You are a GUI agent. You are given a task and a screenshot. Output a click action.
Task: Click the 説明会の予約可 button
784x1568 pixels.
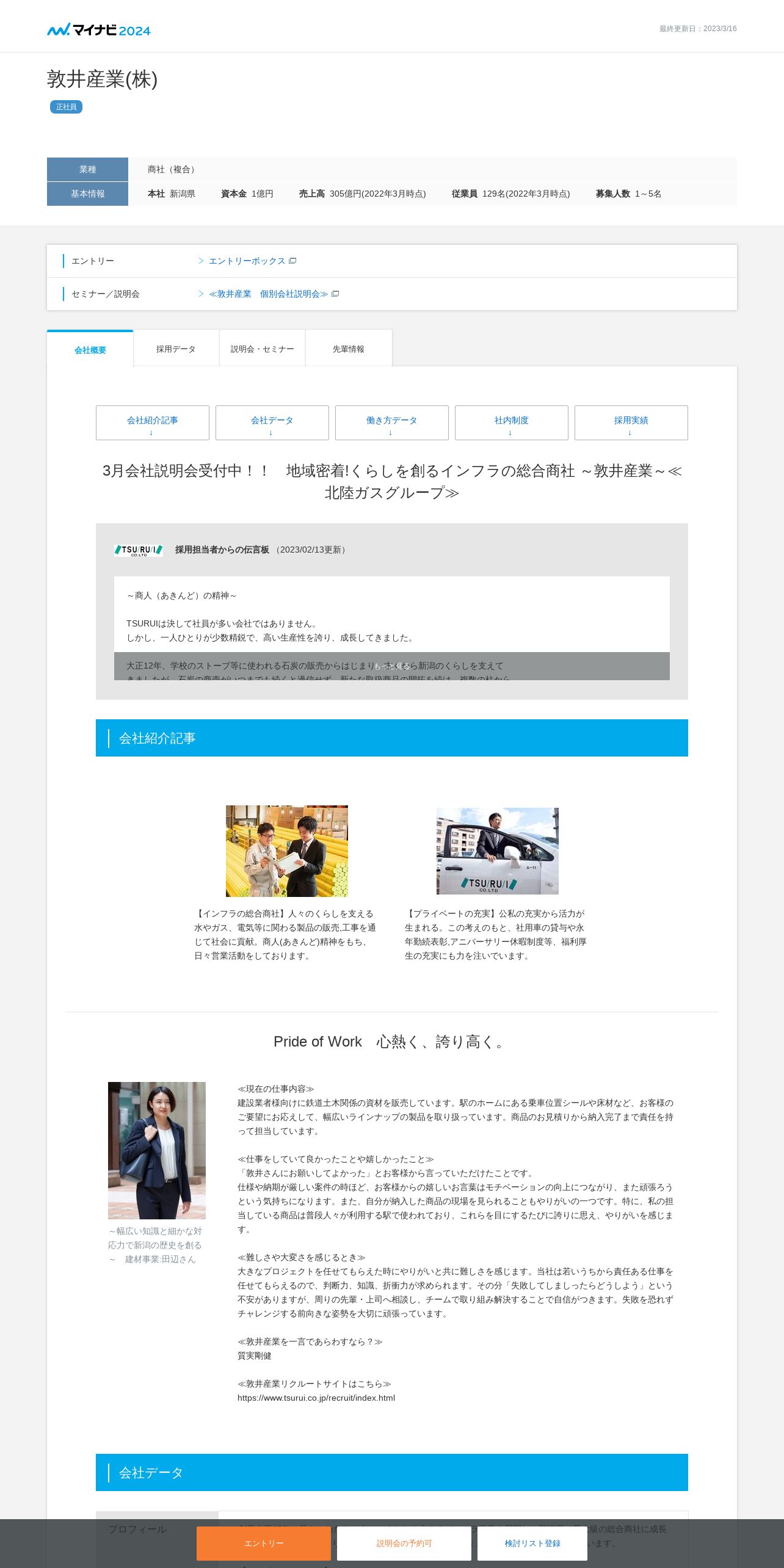pyautogui.click(x=404, y=1543)
